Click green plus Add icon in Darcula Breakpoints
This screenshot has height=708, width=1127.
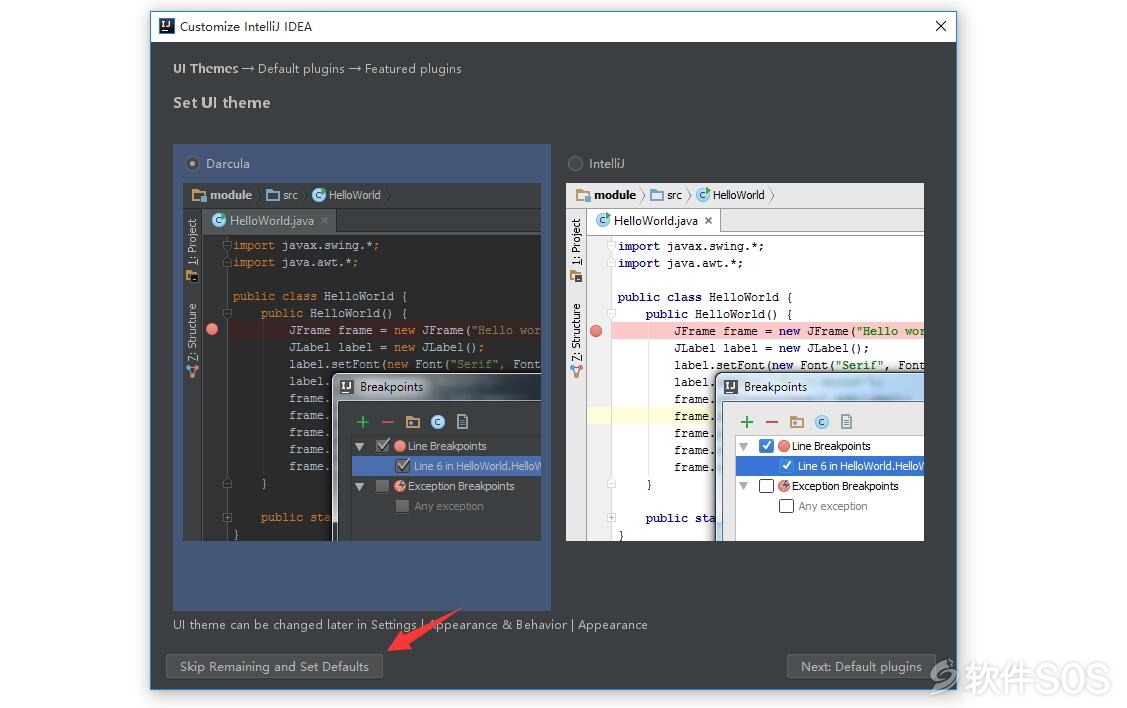363,422
